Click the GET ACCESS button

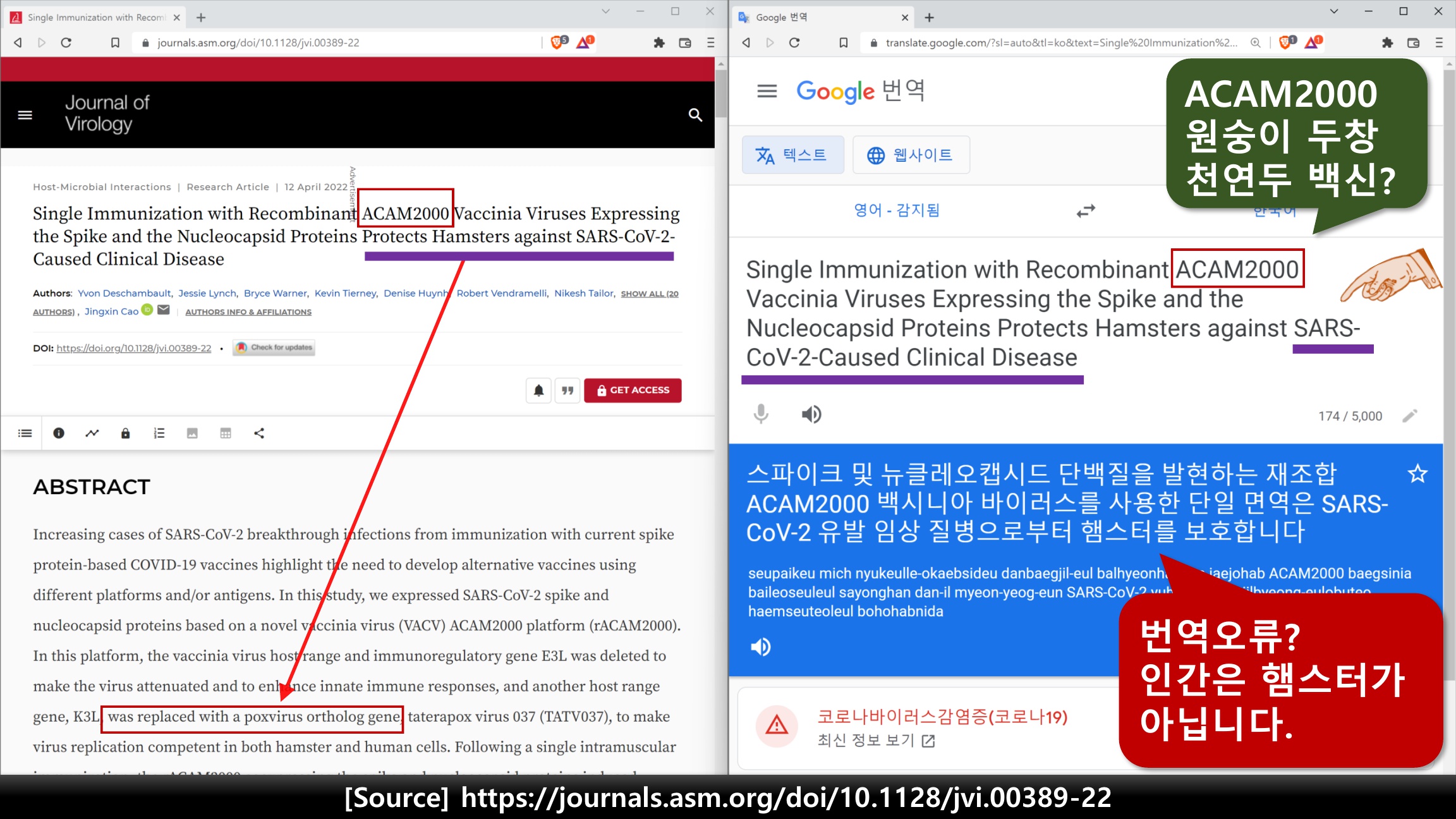[633, 391]
